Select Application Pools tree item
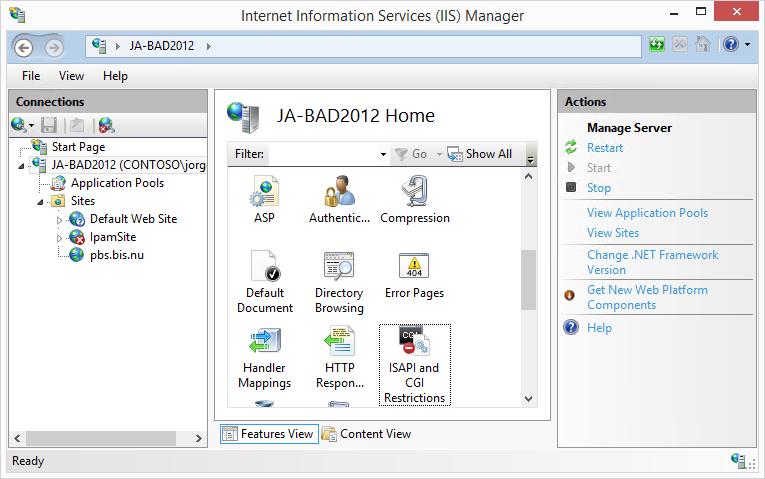Screen dimensions: 765x479 coord(117,183)
